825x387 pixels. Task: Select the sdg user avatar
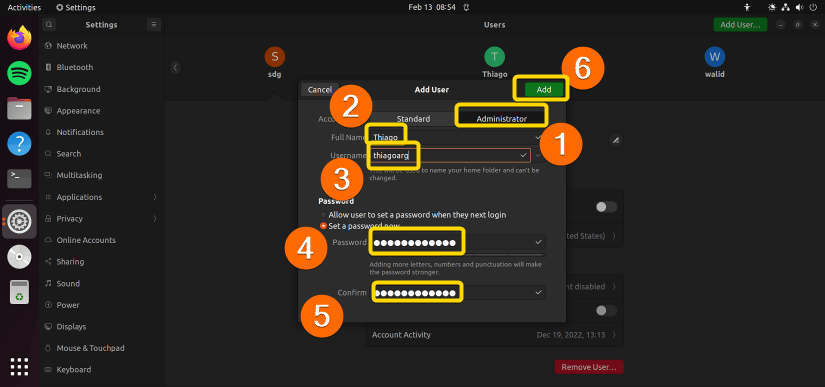[x=275, y=56]
